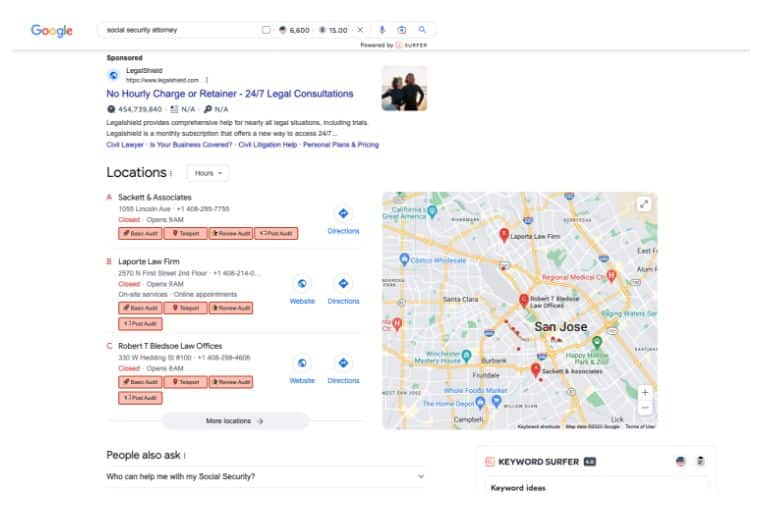Click Review Audit for Robert T Bledsoe
This screenshot has width=760, height=520.
click(231, 382)
